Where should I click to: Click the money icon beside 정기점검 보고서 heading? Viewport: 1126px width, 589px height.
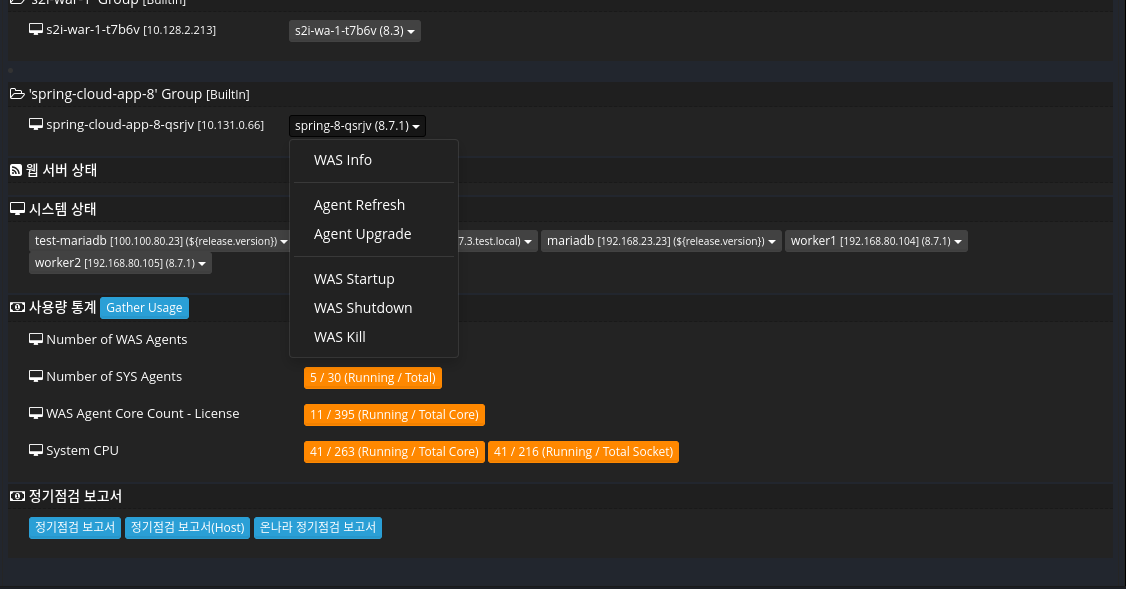[x=17, y=496]
